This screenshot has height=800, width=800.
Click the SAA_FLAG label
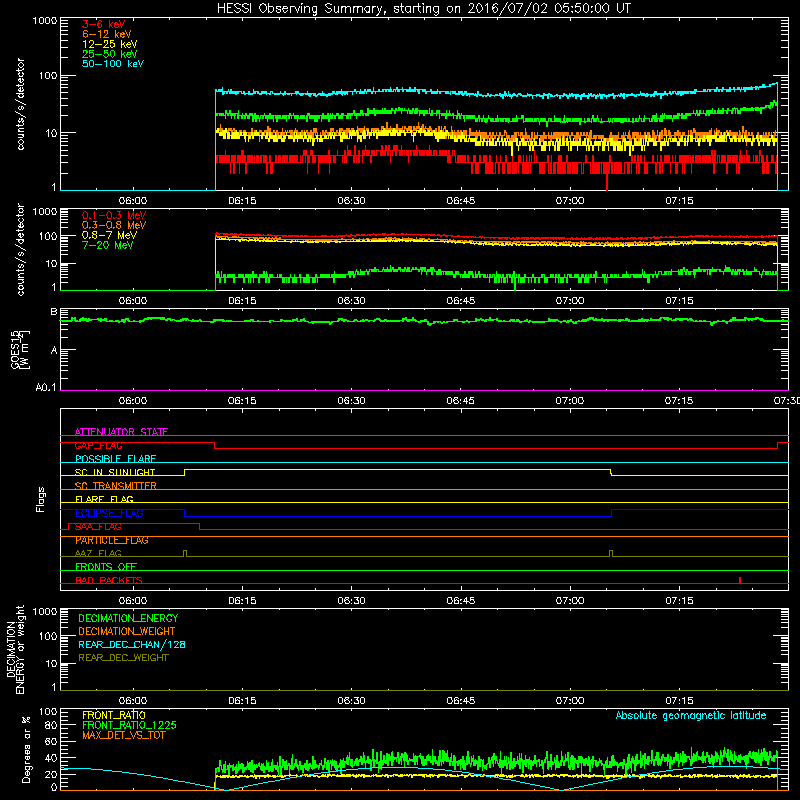pos(98,527)
